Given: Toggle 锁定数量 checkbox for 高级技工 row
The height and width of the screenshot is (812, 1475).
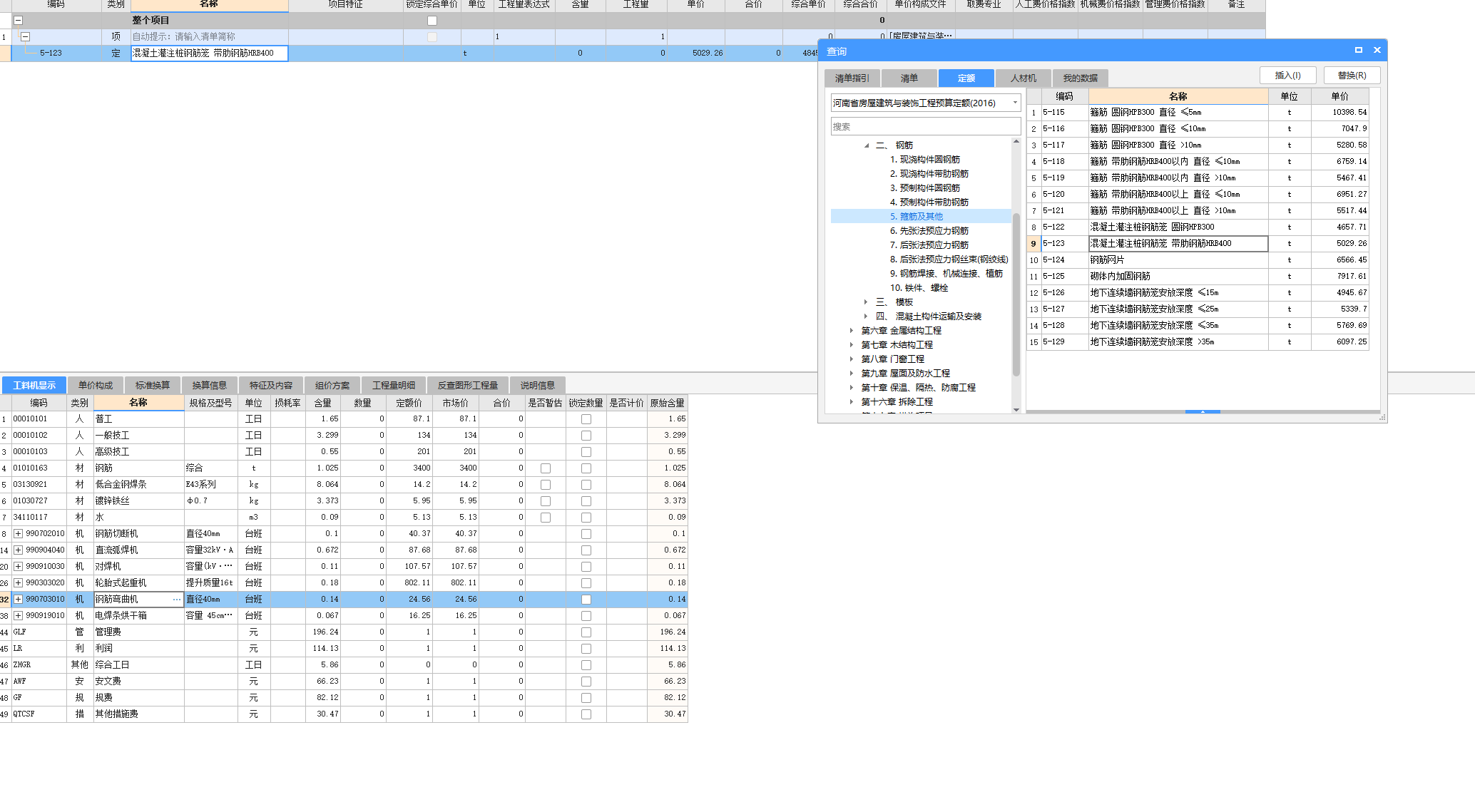Looking at the screenshot, I should (x=586, y=452).
